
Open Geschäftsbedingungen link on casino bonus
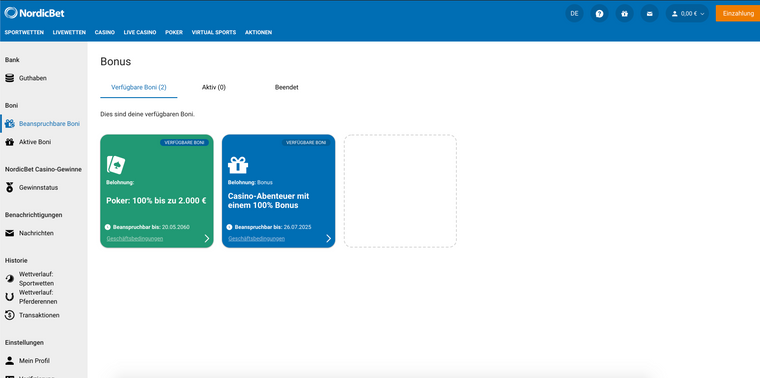256,238
